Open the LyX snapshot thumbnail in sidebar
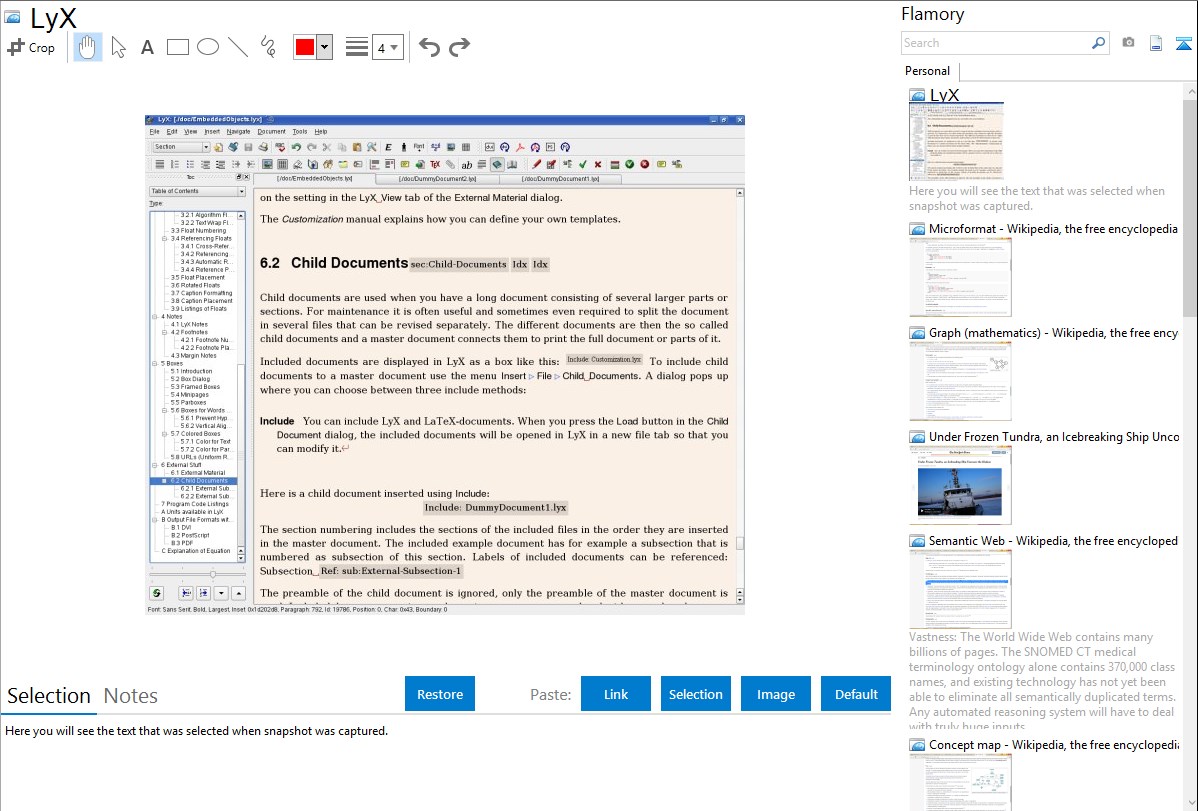 pyautogui.click(x=957, y=142)
